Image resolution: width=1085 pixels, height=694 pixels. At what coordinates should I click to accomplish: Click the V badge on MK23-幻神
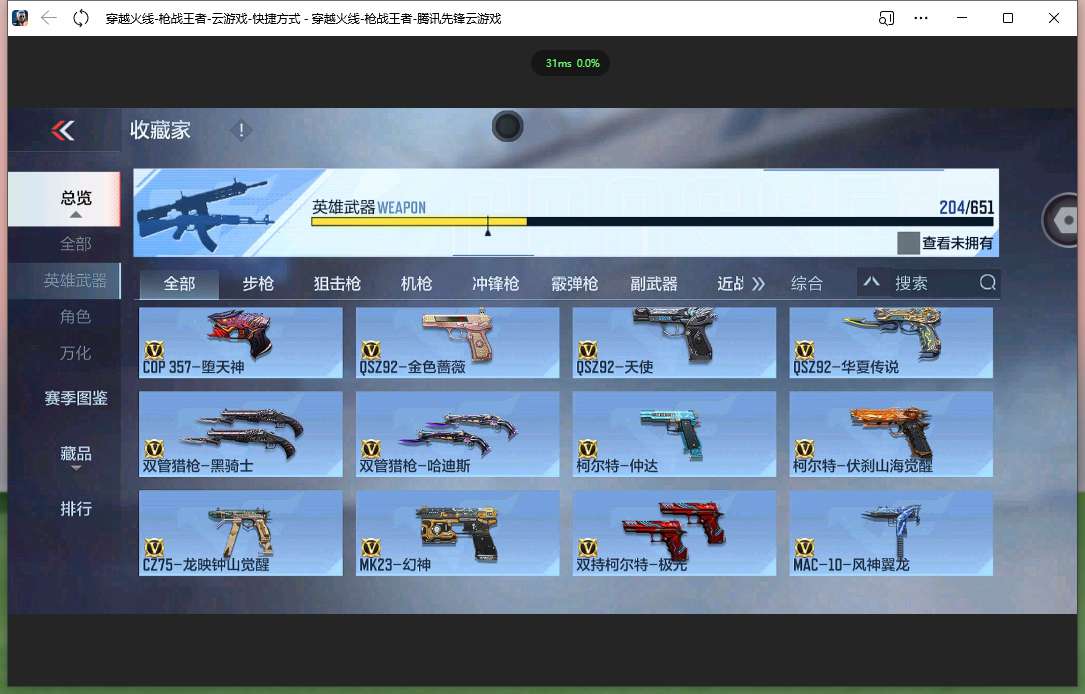pyautogui.click(x=371, y=547)
